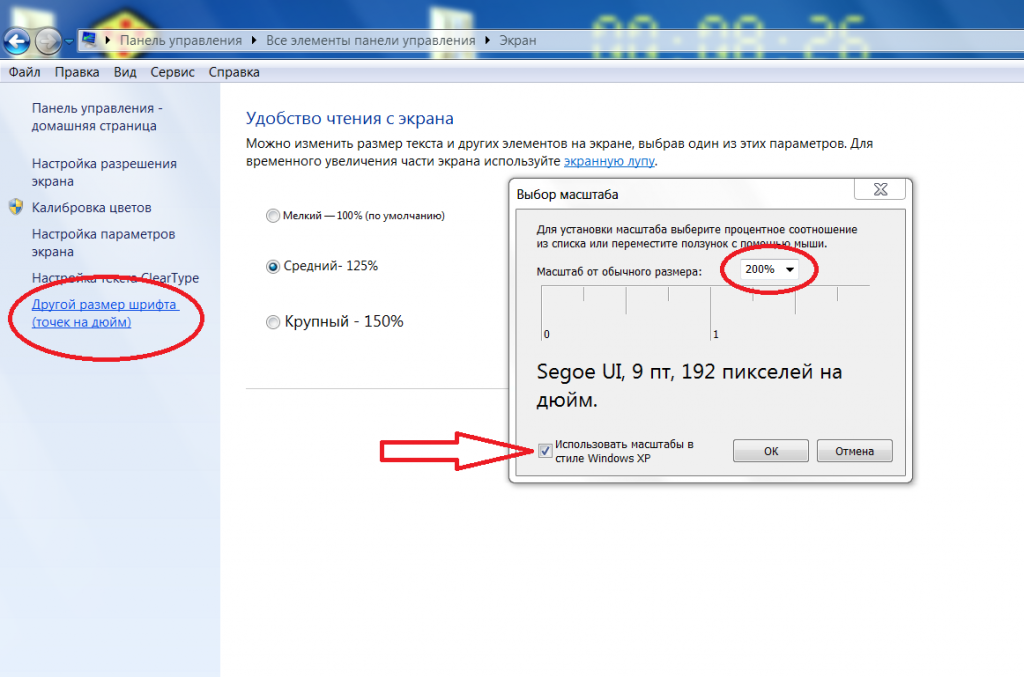Select Крупный - 150% radio button

click(x=273, y=322)
